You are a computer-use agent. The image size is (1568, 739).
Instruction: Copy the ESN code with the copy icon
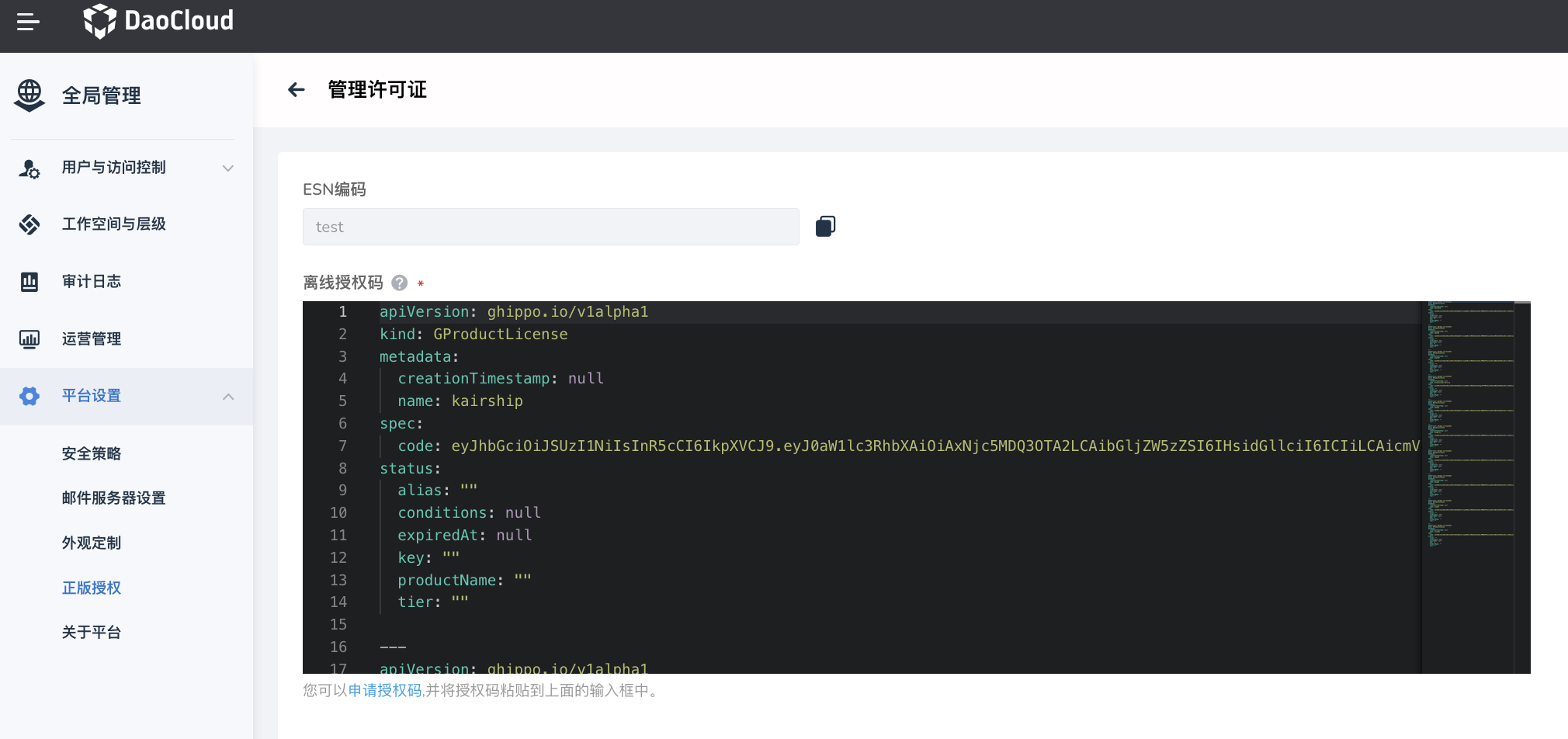pos(825,227)
